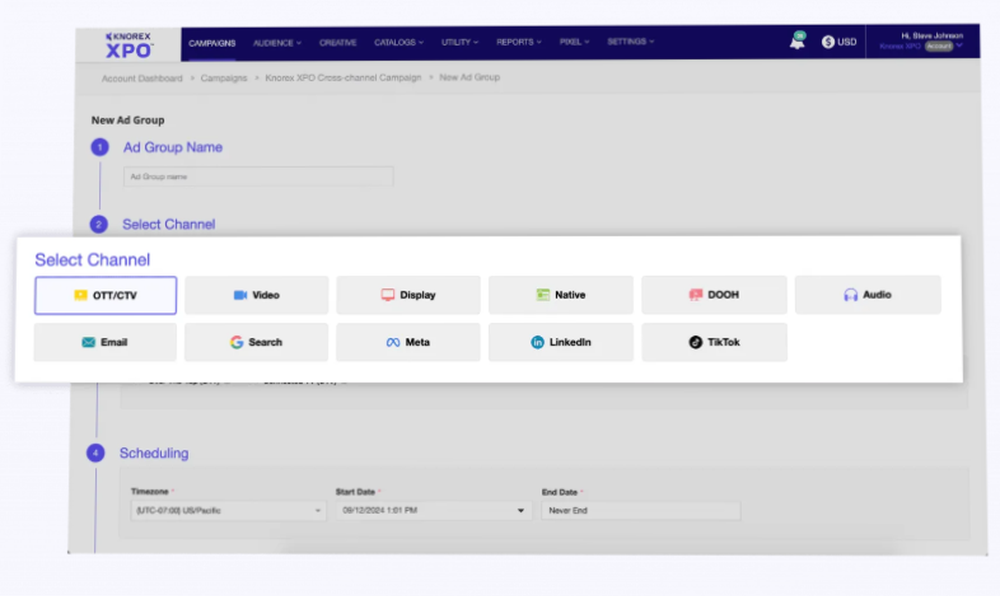Select the Video channel
This screenshot has width=1000, height=596.
256,295
